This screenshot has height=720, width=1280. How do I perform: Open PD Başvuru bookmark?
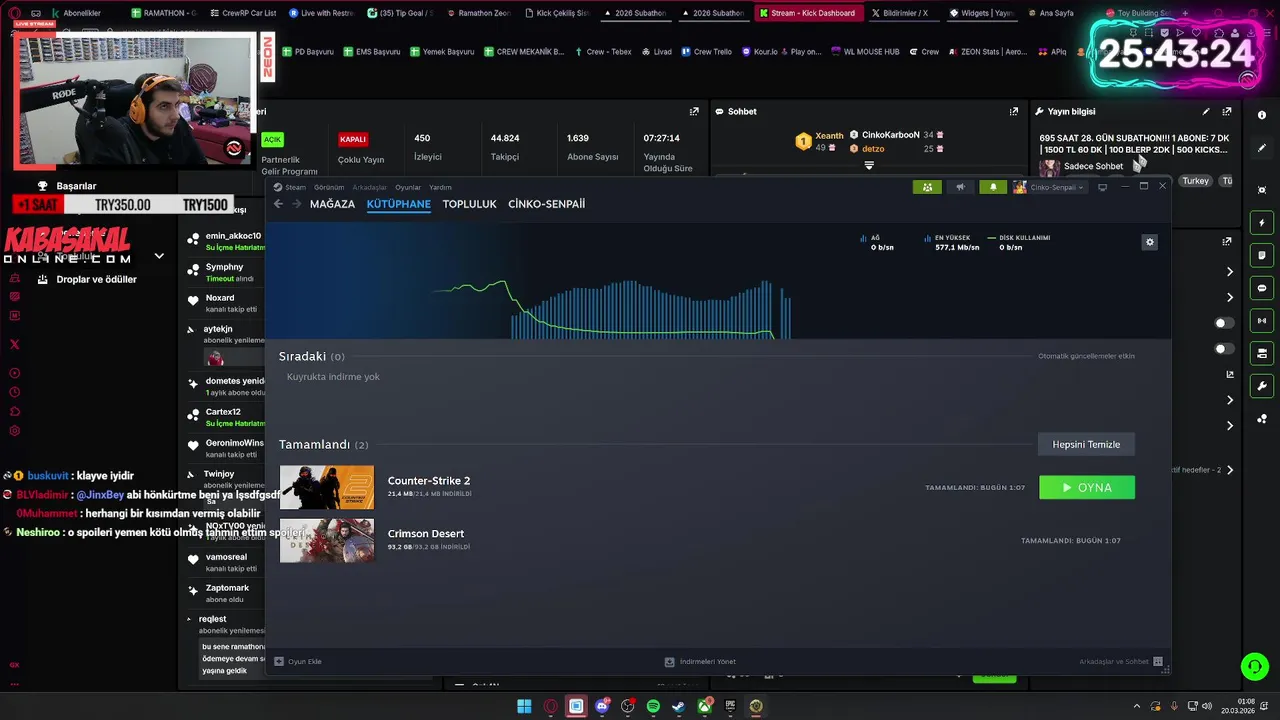click(308, 51)
